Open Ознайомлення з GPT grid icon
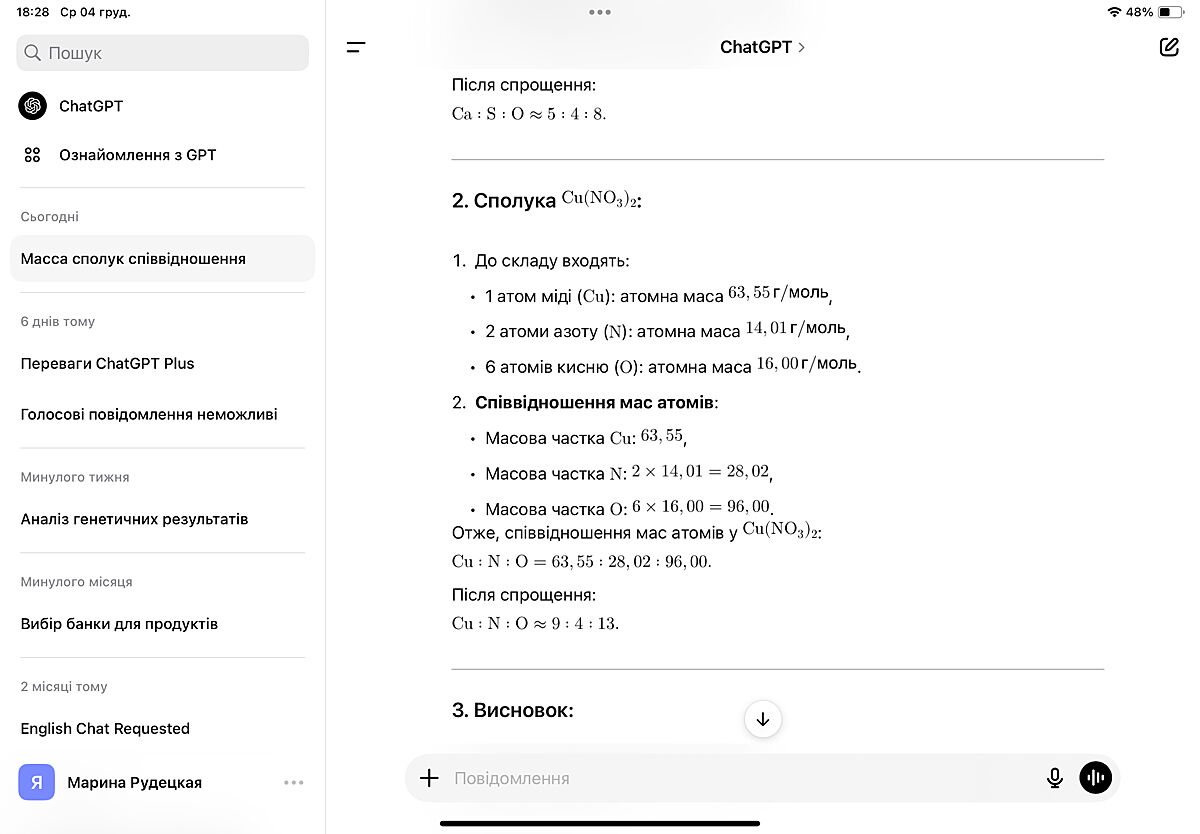The height and width of the screenshot is (834, 1200). click(33, 155)
